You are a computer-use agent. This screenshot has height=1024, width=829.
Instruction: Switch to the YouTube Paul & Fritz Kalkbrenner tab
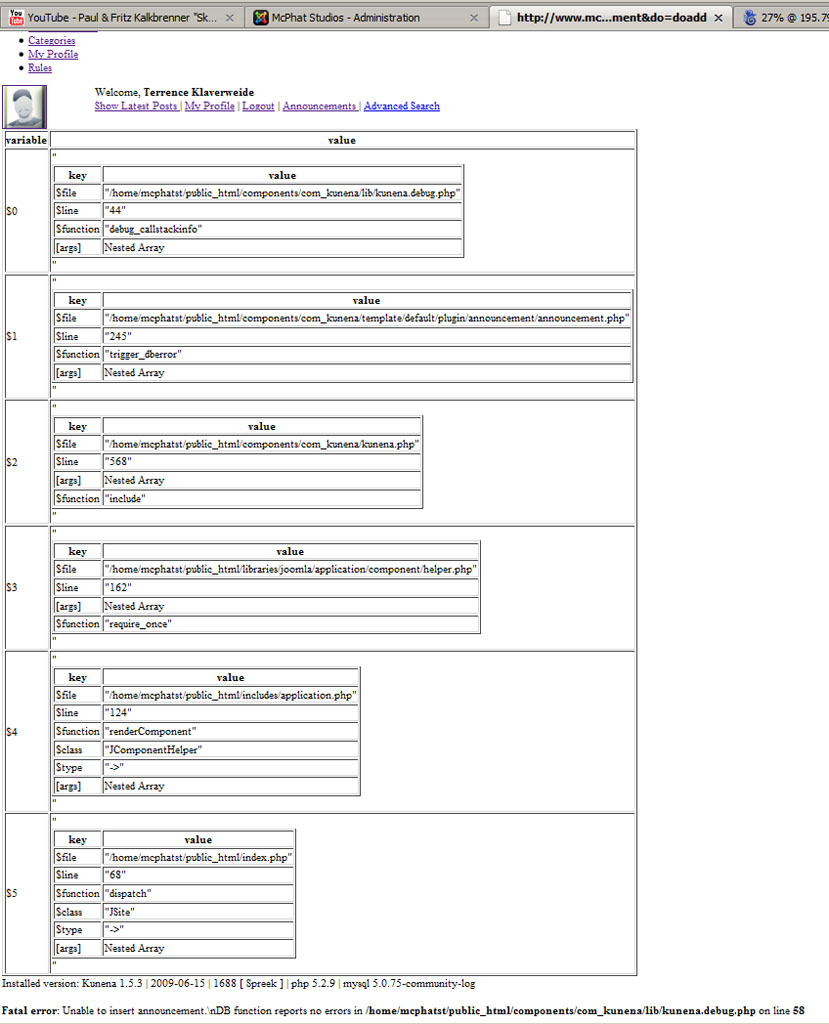118,18
